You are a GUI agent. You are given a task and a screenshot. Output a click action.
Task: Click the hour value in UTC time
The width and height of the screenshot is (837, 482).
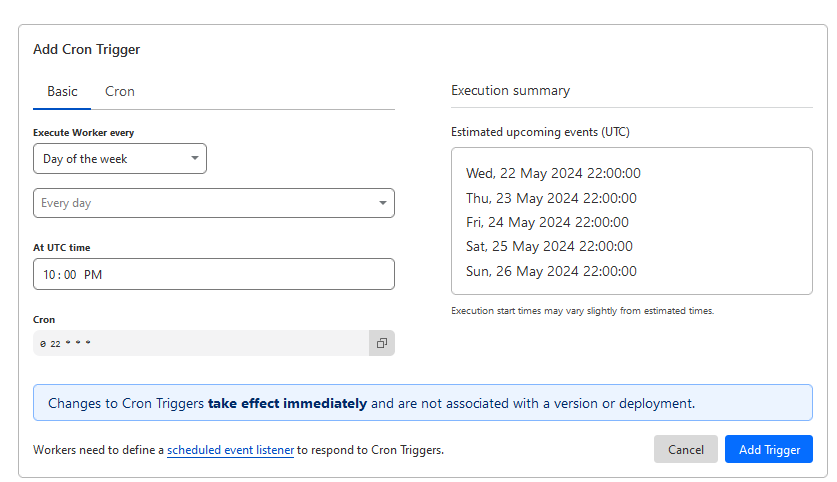pos(50,274)
